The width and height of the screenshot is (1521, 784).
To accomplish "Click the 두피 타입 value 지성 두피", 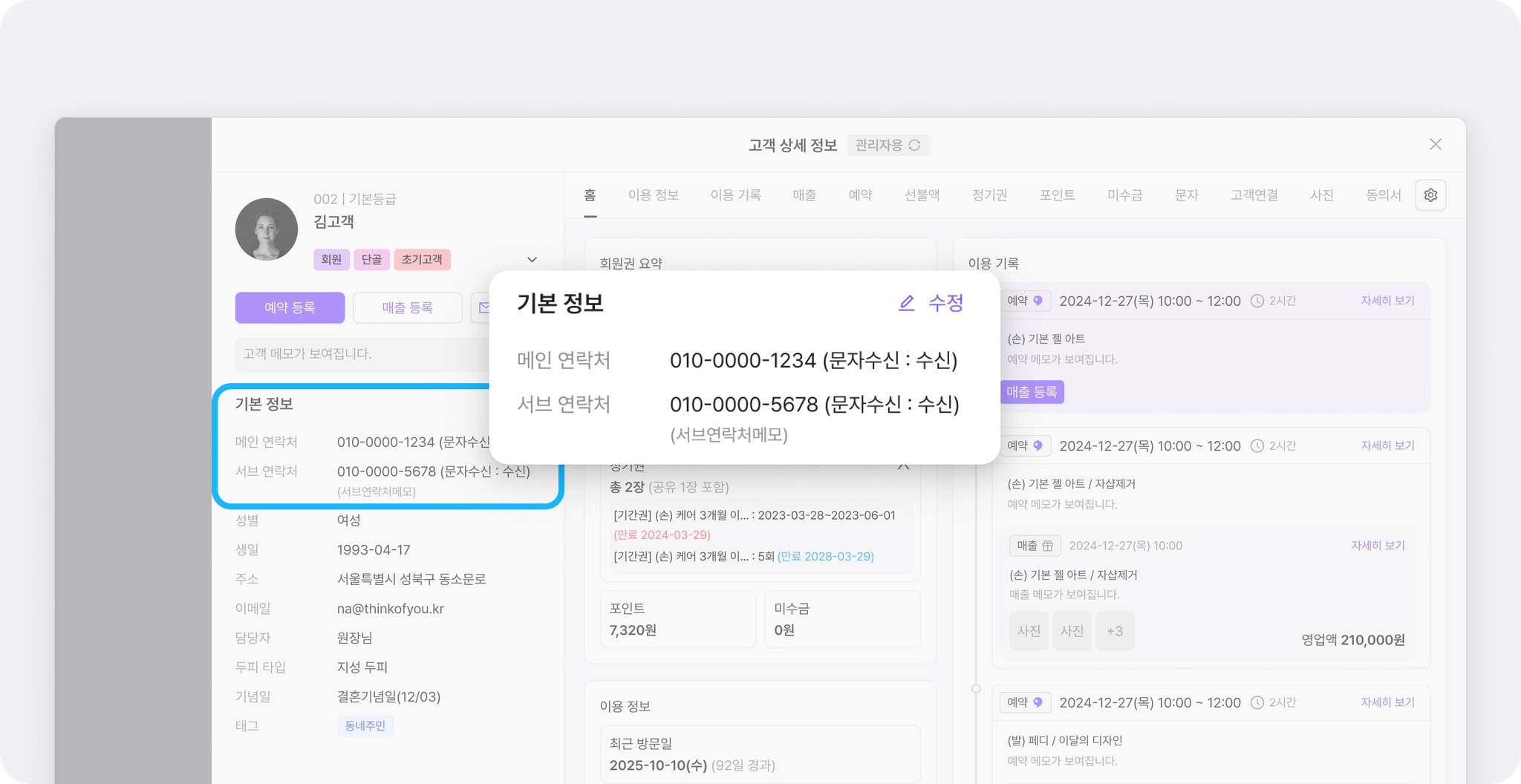I will point(362,667).
